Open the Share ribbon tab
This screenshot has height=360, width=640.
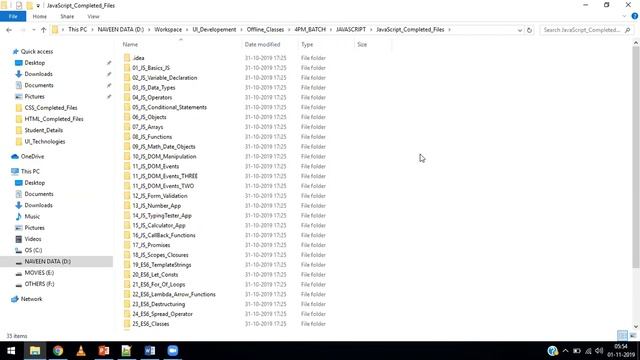(67, 16)
